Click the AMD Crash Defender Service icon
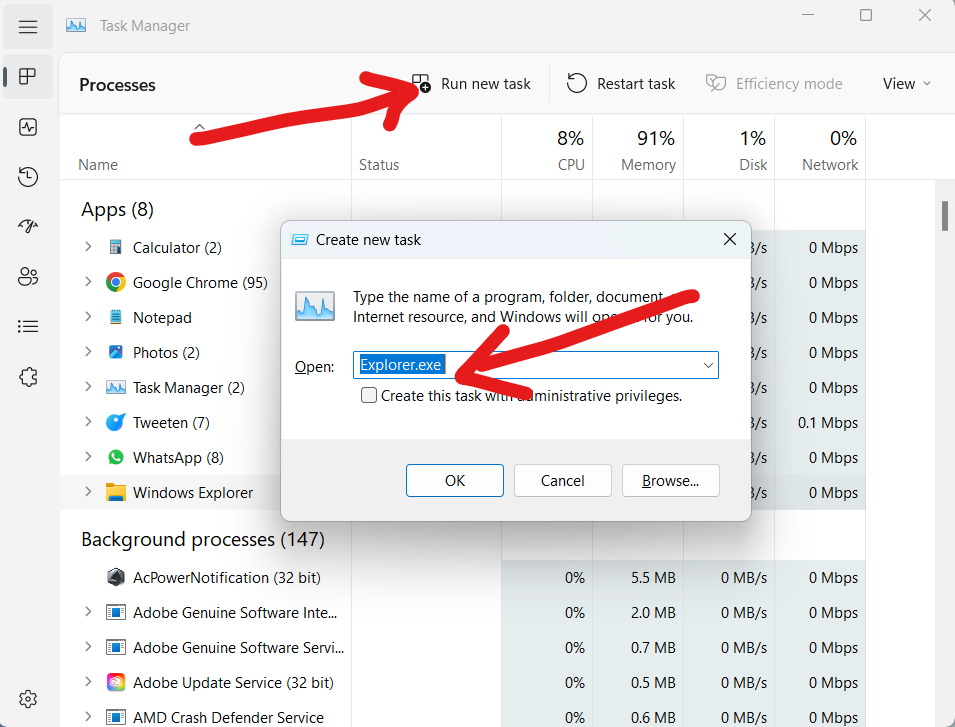This screenshot has width=955, height=727. [115, 717]
